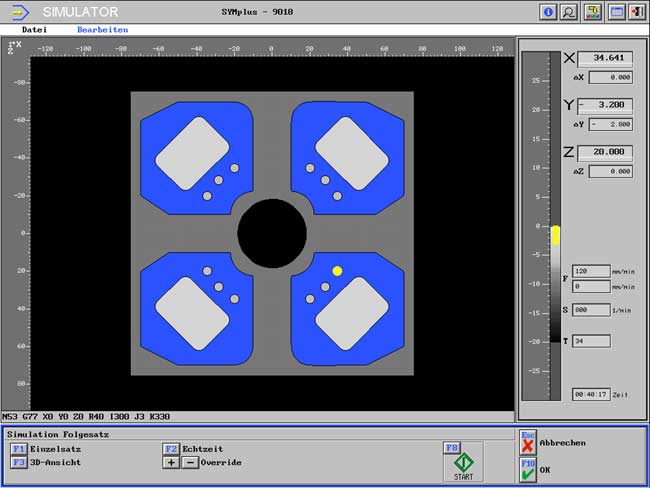
Task: Open the Datei menu
Action: (34, 30)
